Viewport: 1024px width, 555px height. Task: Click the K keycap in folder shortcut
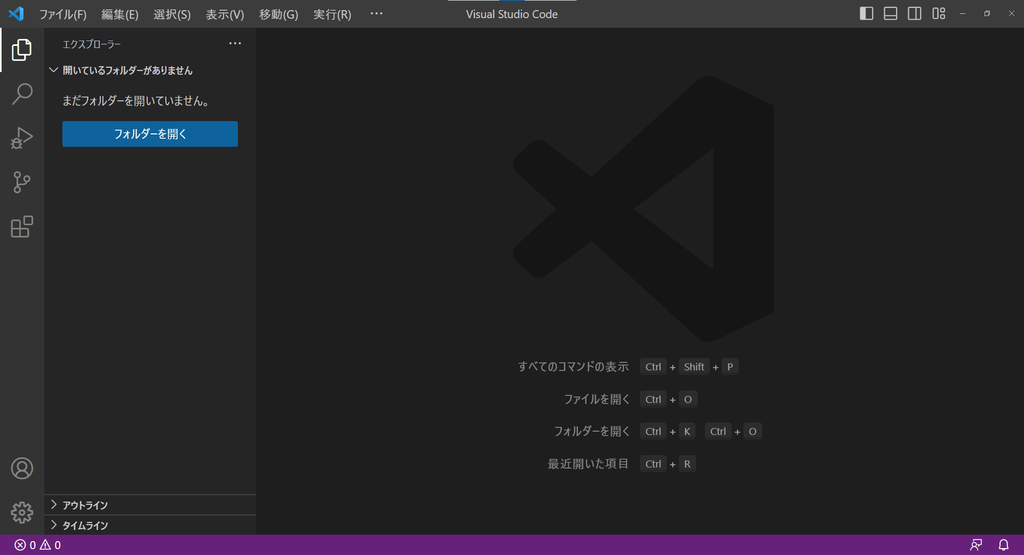click(687, 432)
